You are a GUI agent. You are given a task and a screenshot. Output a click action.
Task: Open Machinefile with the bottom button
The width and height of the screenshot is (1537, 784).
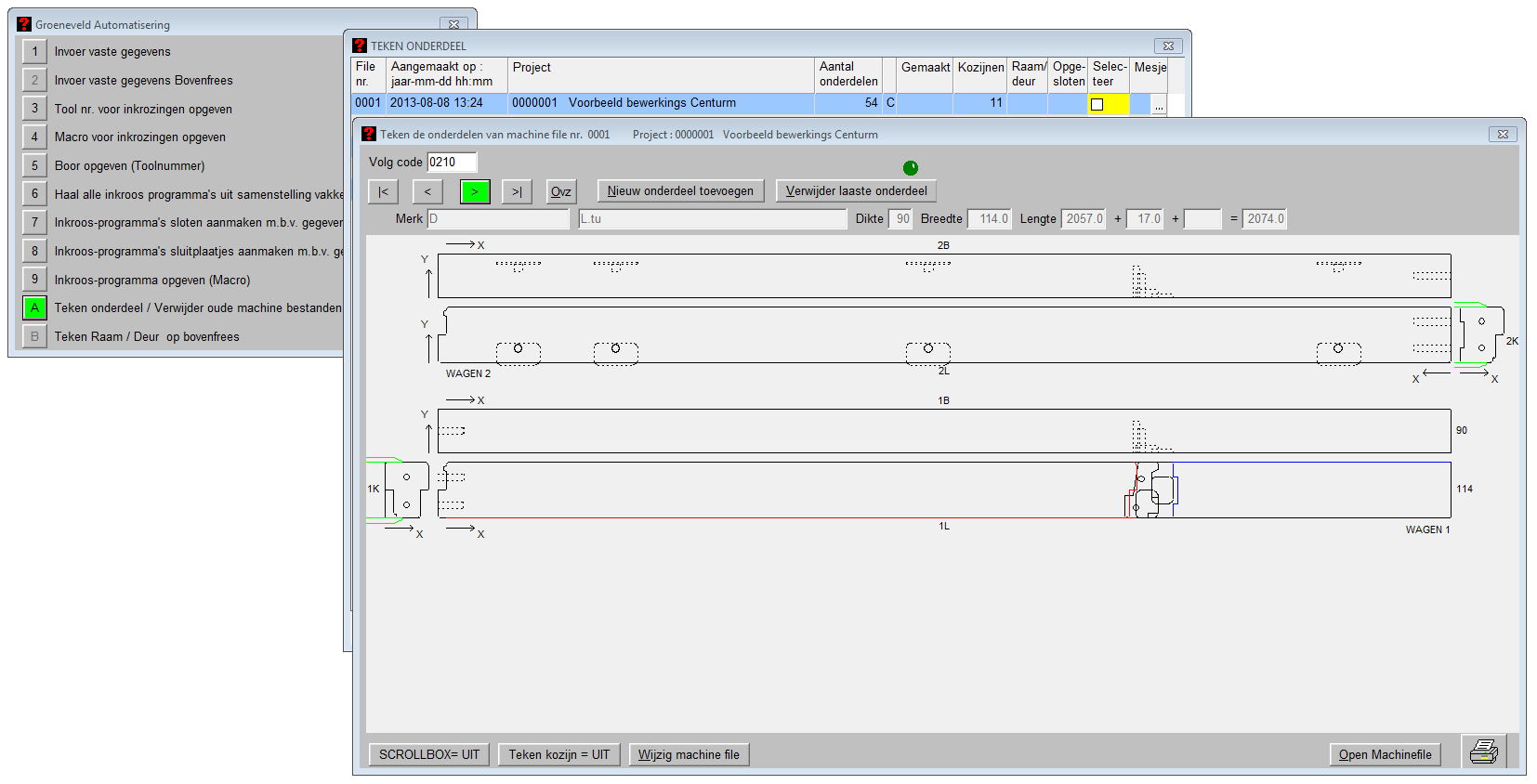coord(1385,754)
